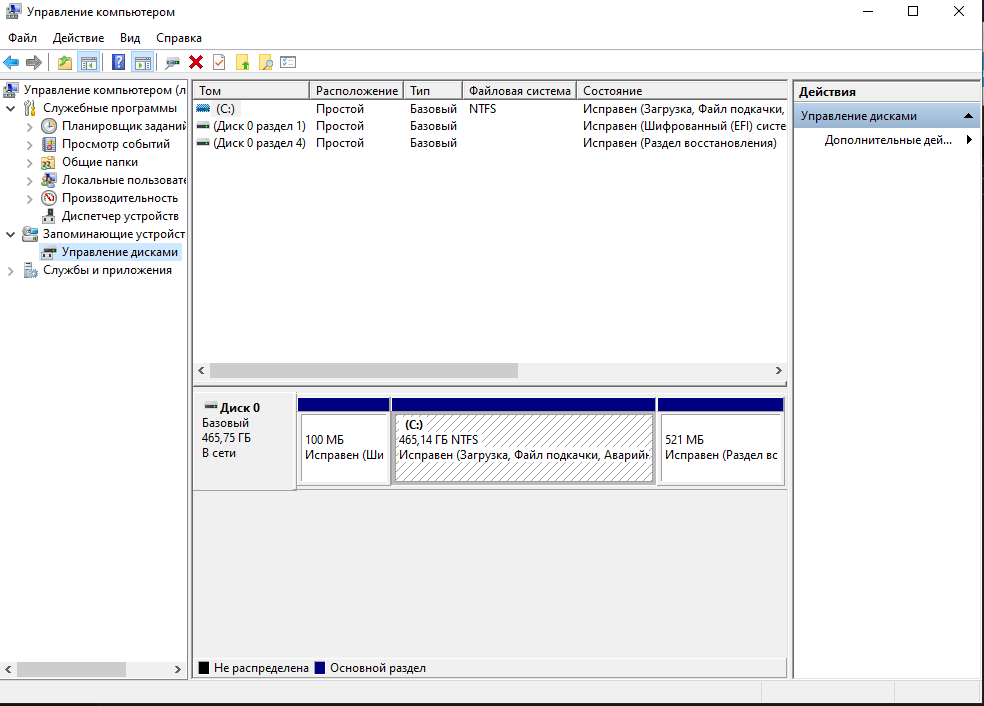Select the (C:) volume row
984x706 pixels.
pyautogui.click(x=489, y=109)
